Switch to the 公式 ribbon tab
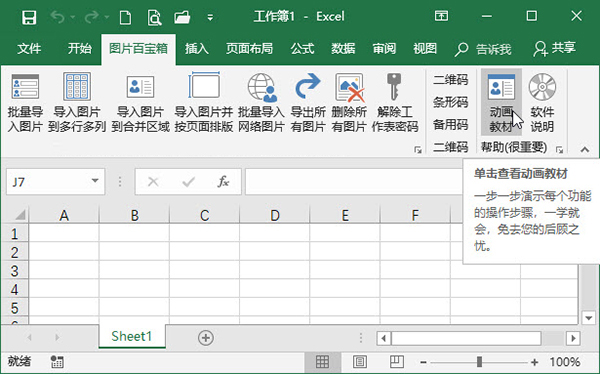The image size is (600, 374). (302, 49)
